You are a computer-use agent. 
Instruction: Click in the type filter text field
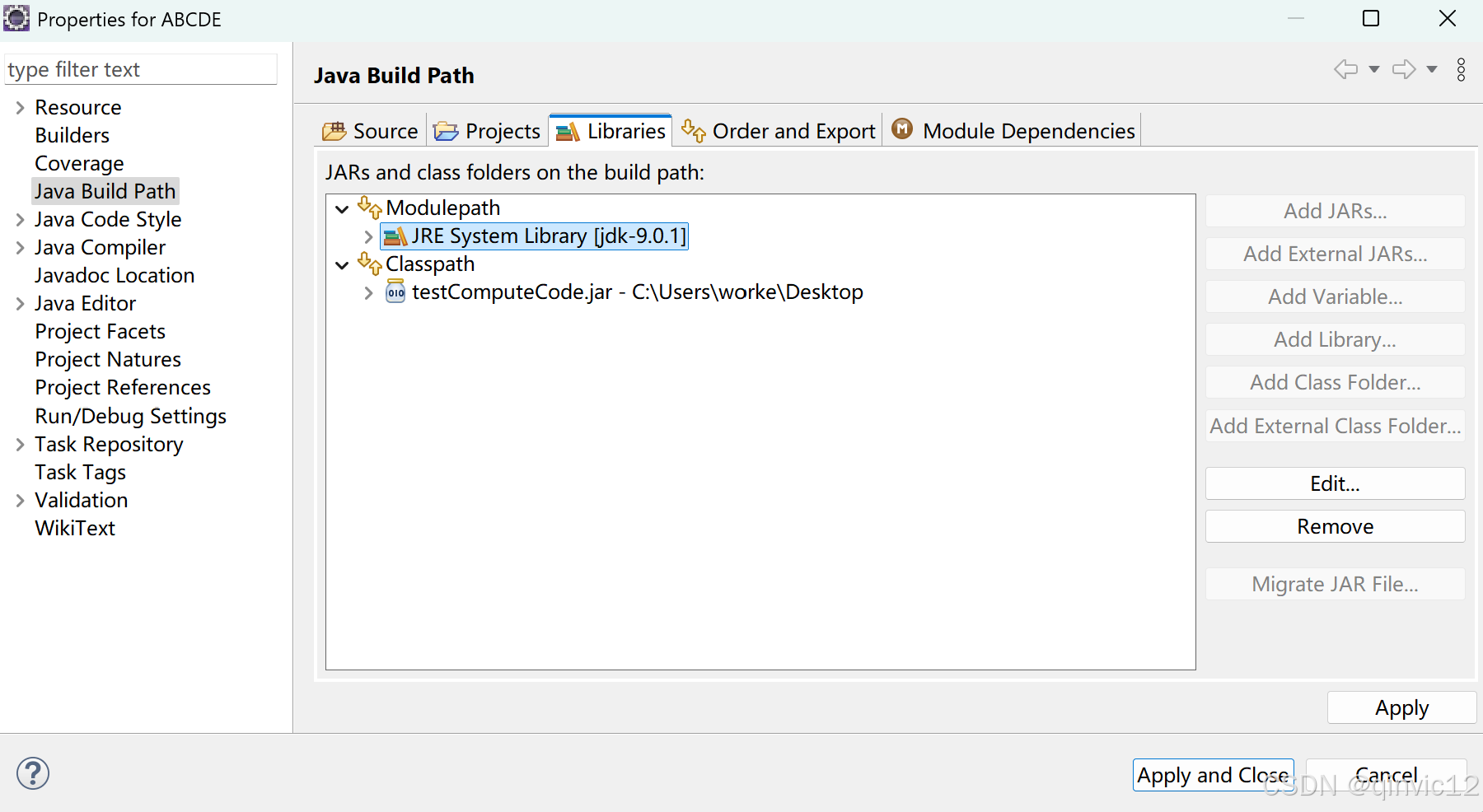[x=141, y=69]
